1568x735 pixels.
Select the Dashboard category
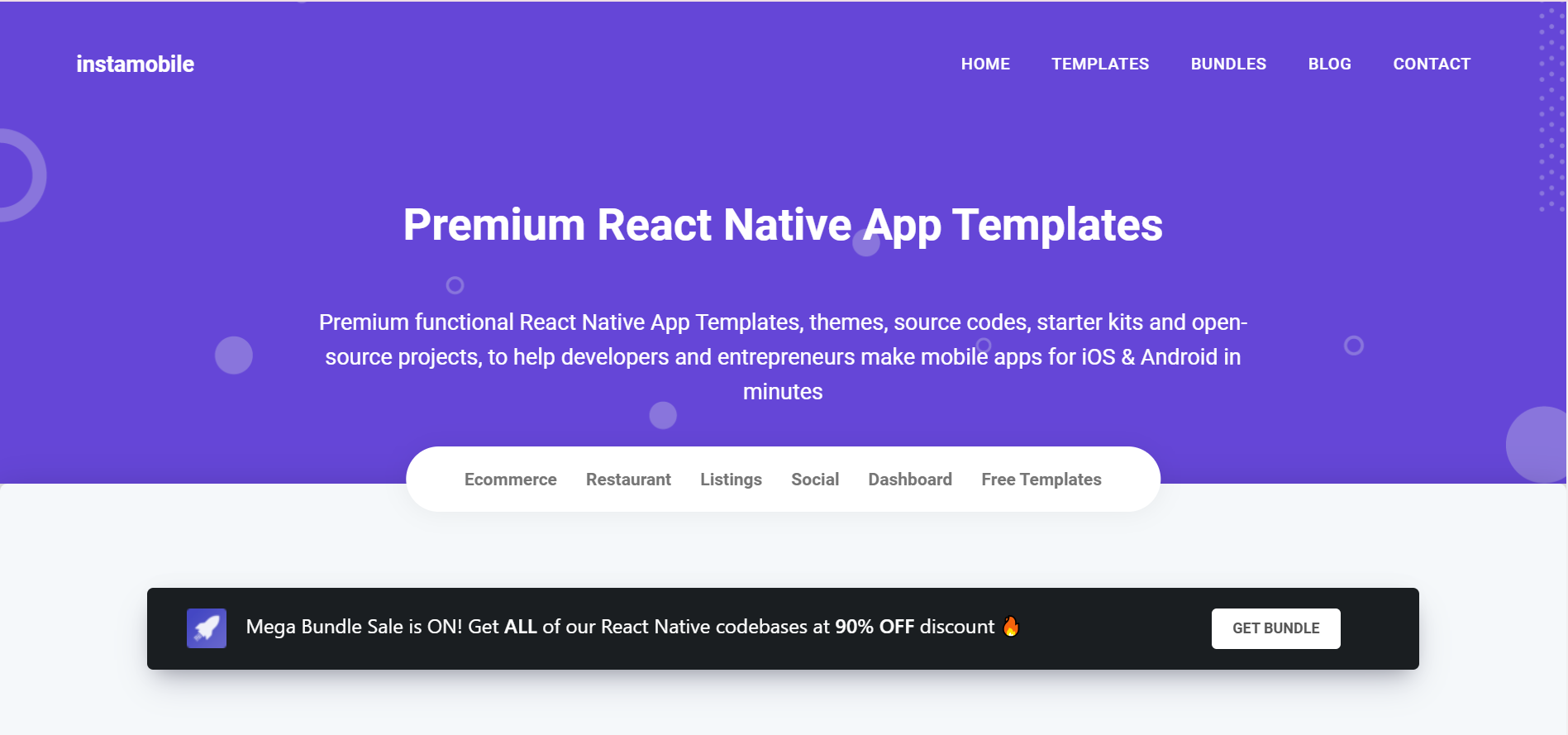point(910,480)
